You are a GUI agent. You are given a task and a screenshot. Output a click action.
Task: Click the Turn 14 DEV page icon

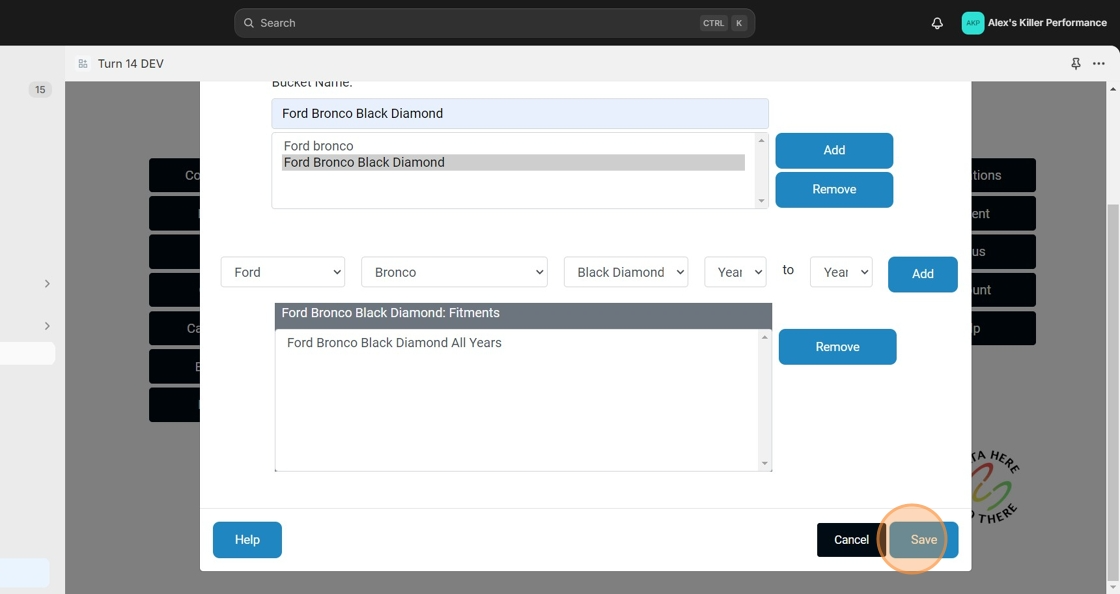(83, 64)
